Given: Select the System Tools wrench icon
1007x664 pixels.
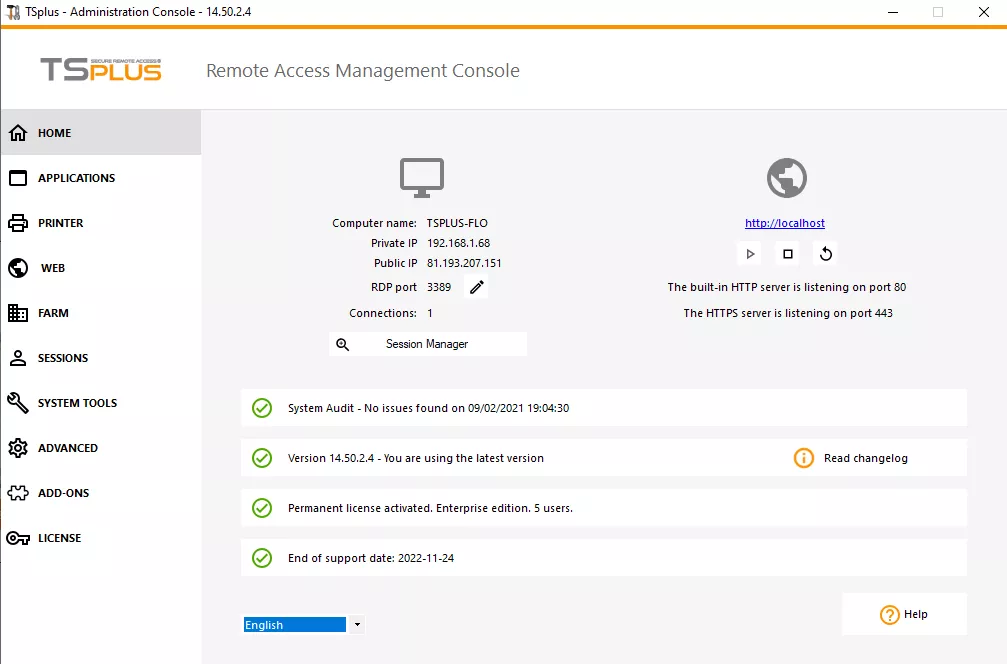Looking at the screenshot, I should pyautogui.click(x=17, y=402).
